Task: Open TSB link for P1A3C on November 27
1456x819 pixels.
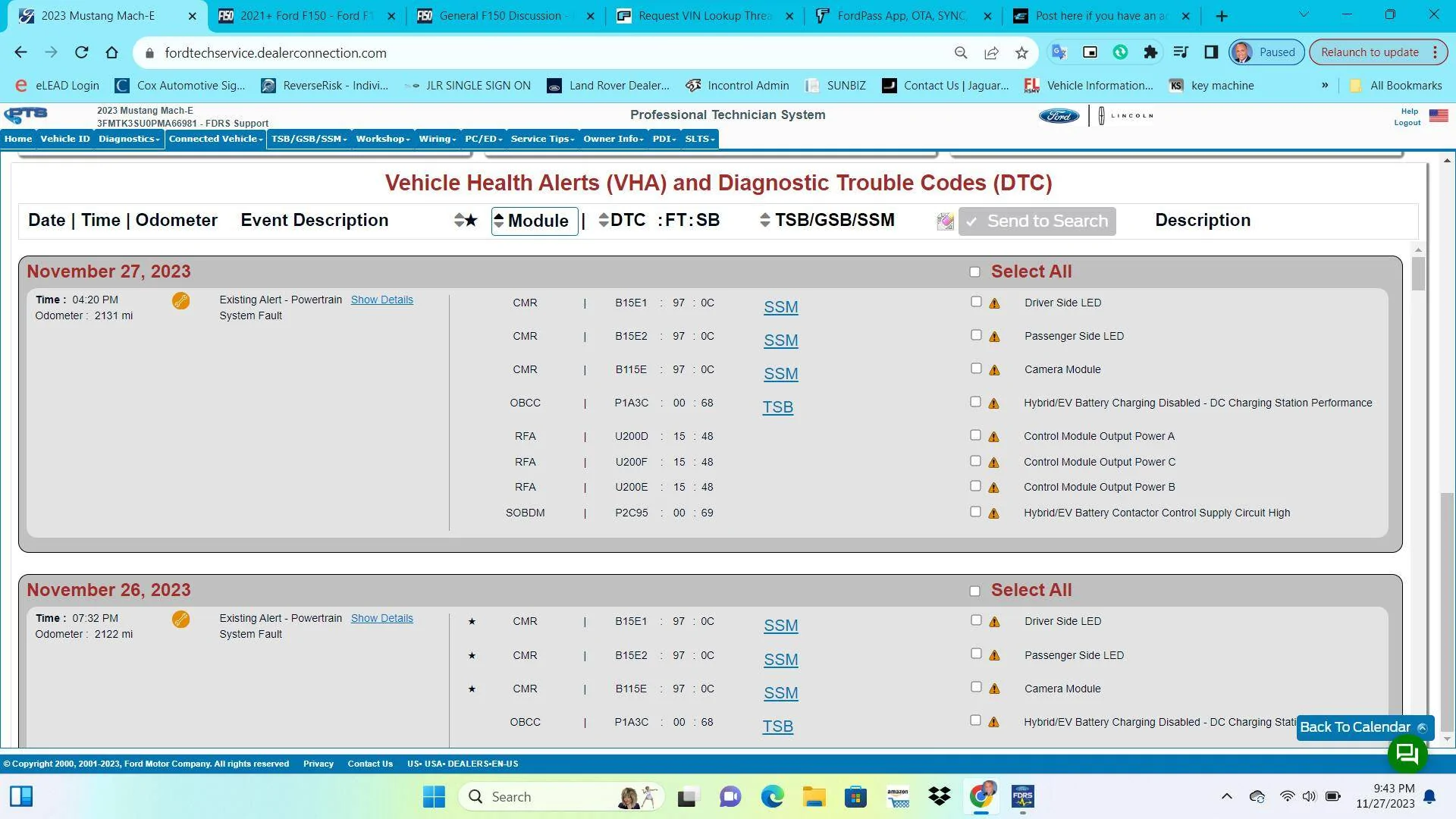Action: coord(777,407)
